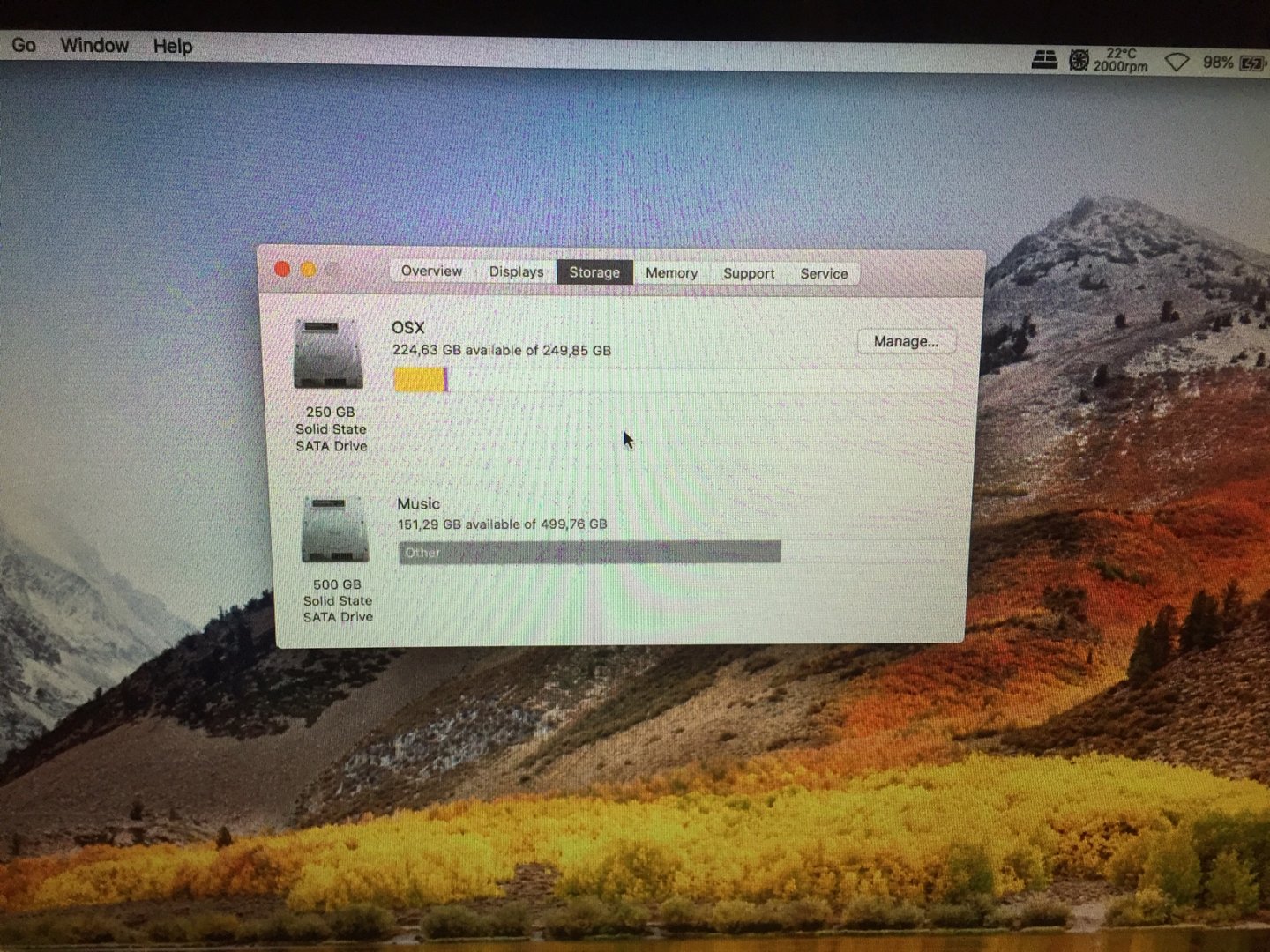Click the battery icon in menu bar

tap(1252, 63)
